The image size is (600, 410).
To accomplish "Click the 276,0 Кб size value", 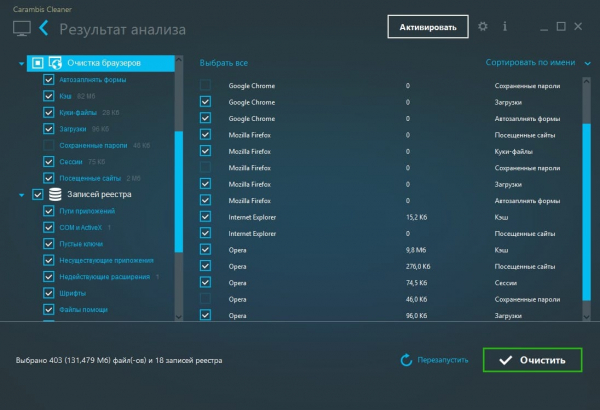I will 418,266.
